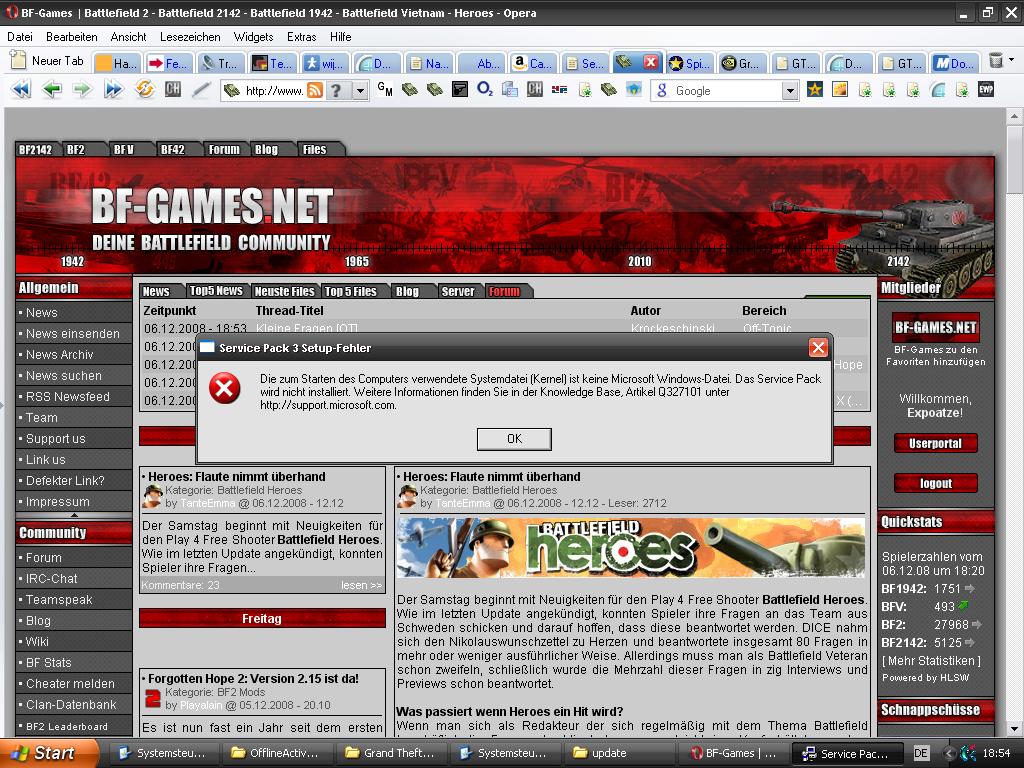Open the RSS Newsfeed sidebar link

(x=67, y=397)
